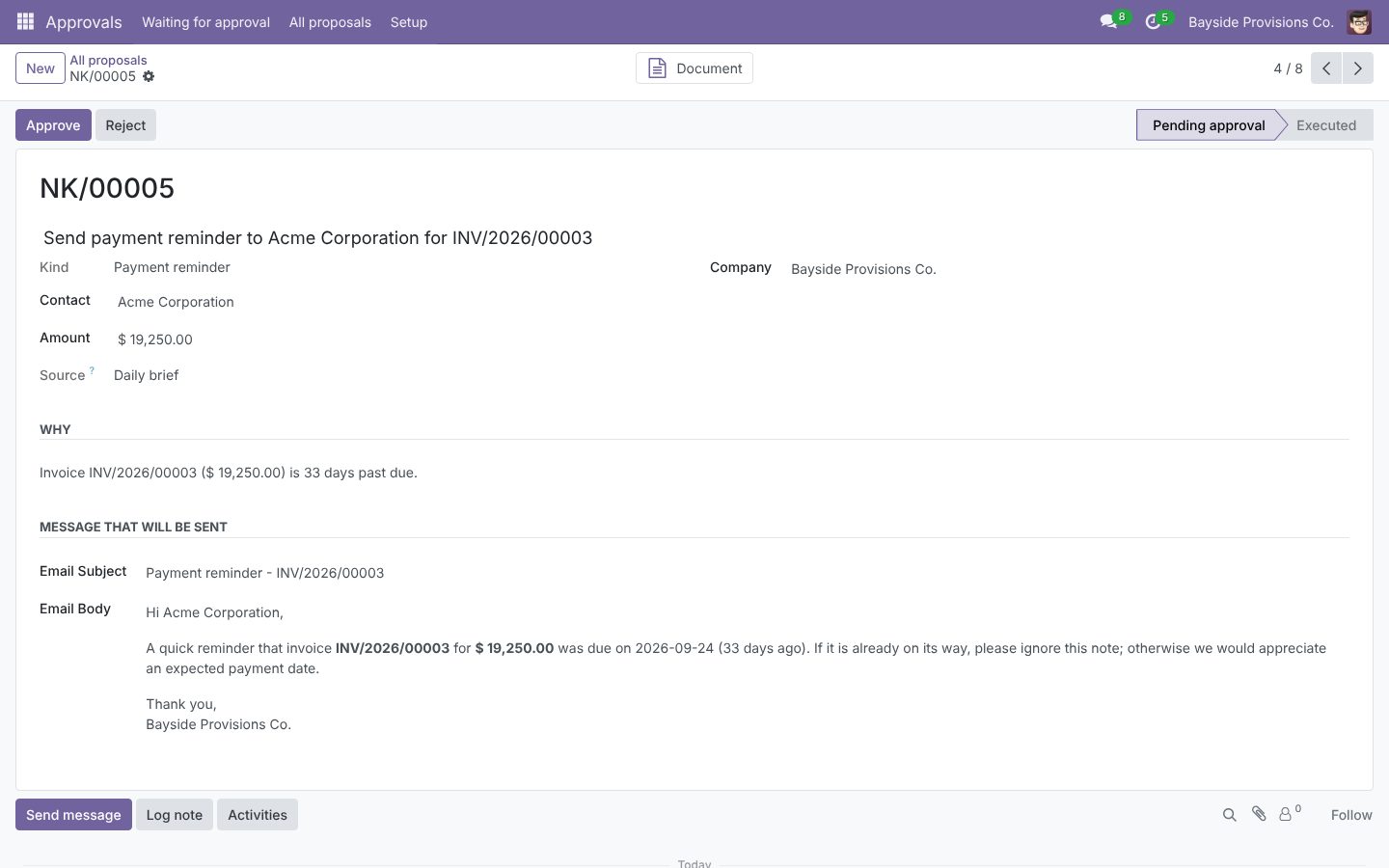
Task: Click the Follow button
Action: coord(1351,815)
